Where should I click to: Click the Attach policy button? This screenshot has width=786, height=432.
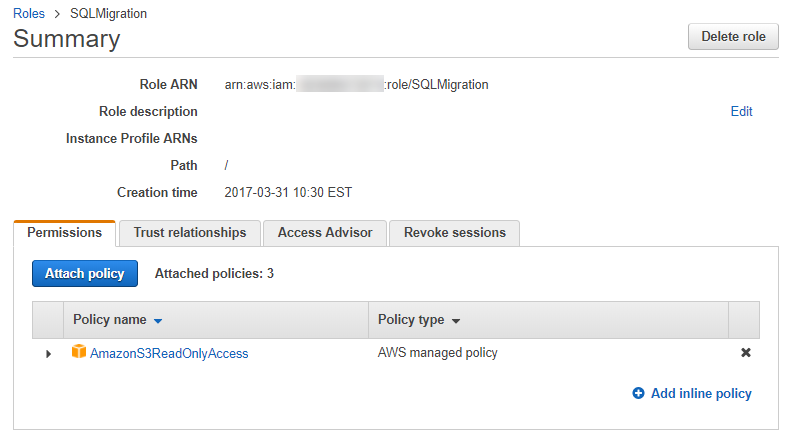[x=85, y=274]
